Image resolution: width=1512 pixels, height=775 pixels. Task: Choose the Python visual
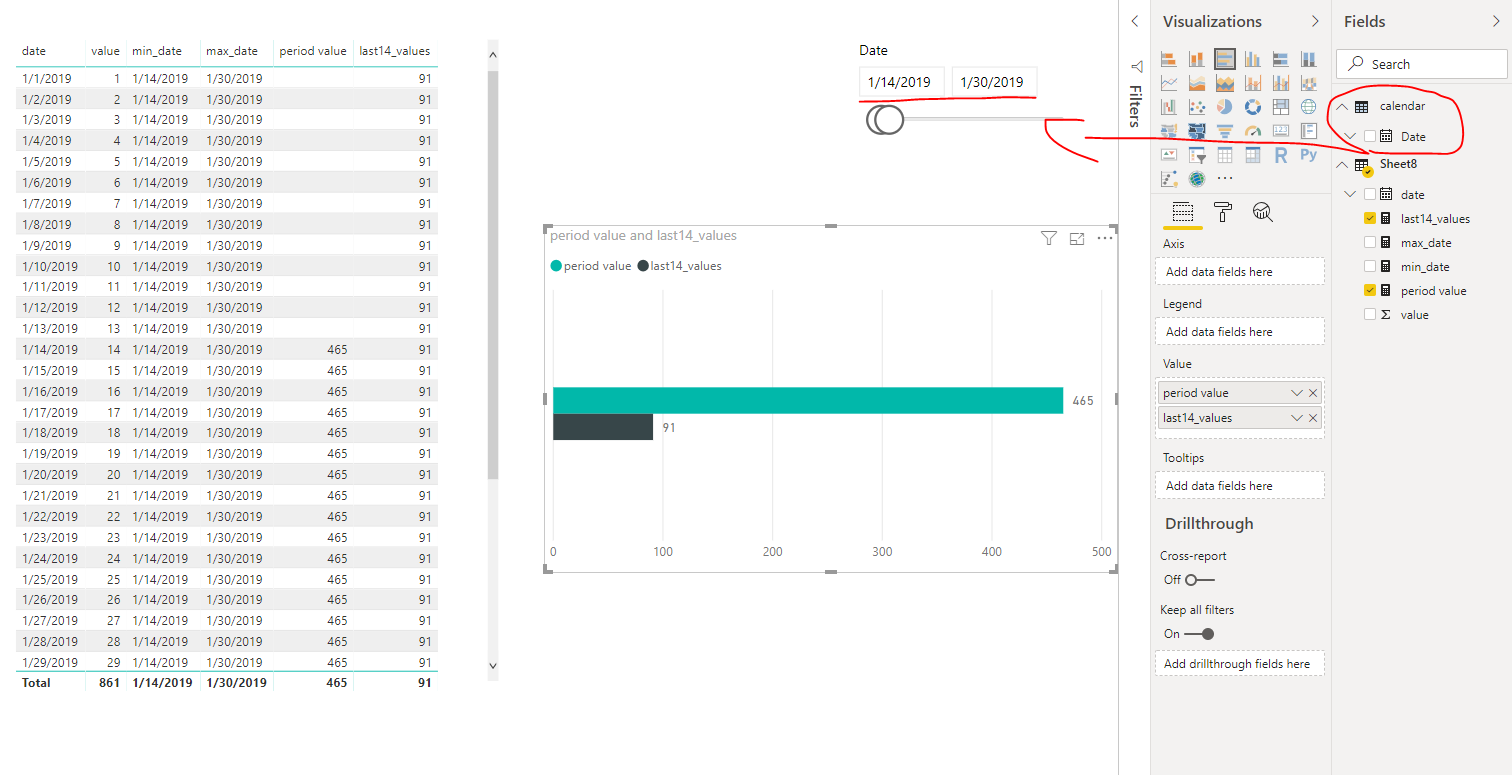[1309, 155]
